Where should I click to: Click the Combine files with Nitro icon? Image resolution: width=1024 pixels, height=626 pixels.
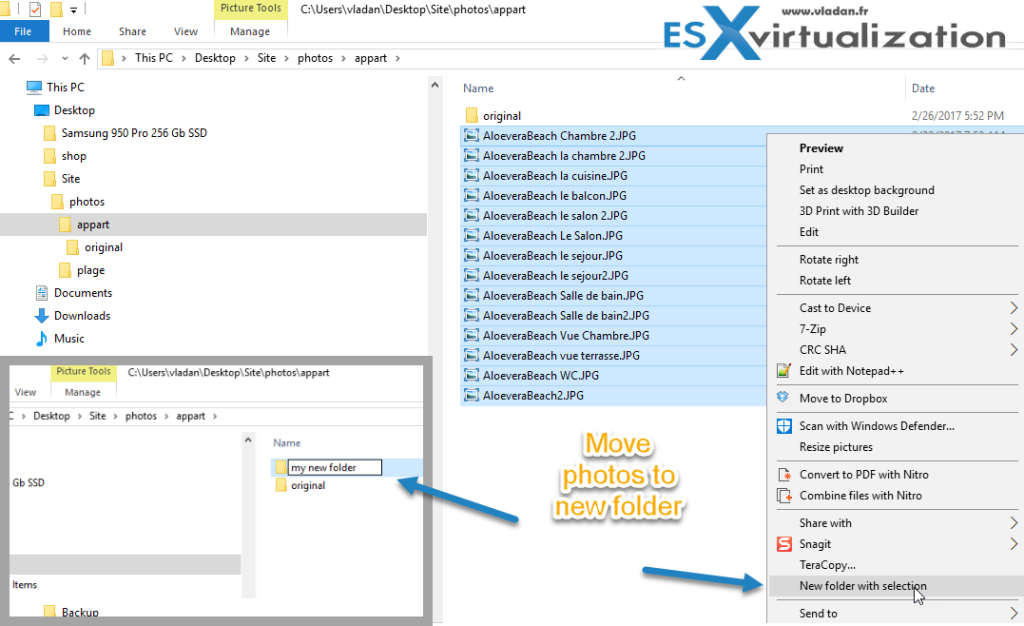pyautogui.click(x=784, y=495)
